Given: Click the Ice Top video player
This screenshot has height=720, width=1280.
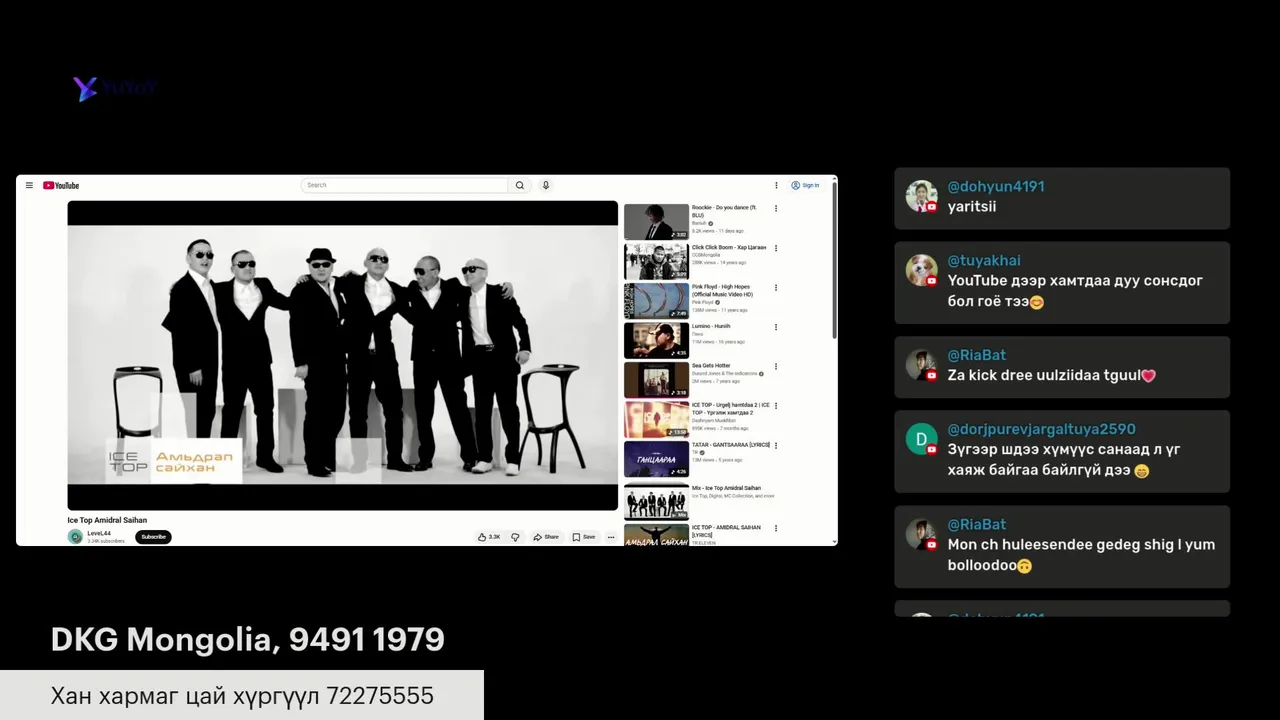Looking at the screenshot, I should [x=342, y=355].
